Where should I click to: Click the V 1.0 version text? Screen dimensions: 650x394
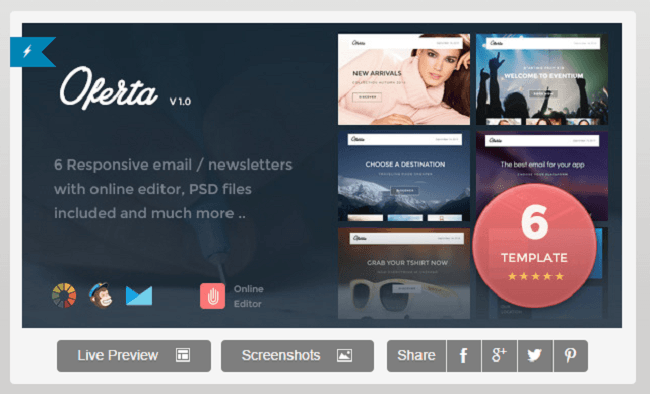click(180, 102)
